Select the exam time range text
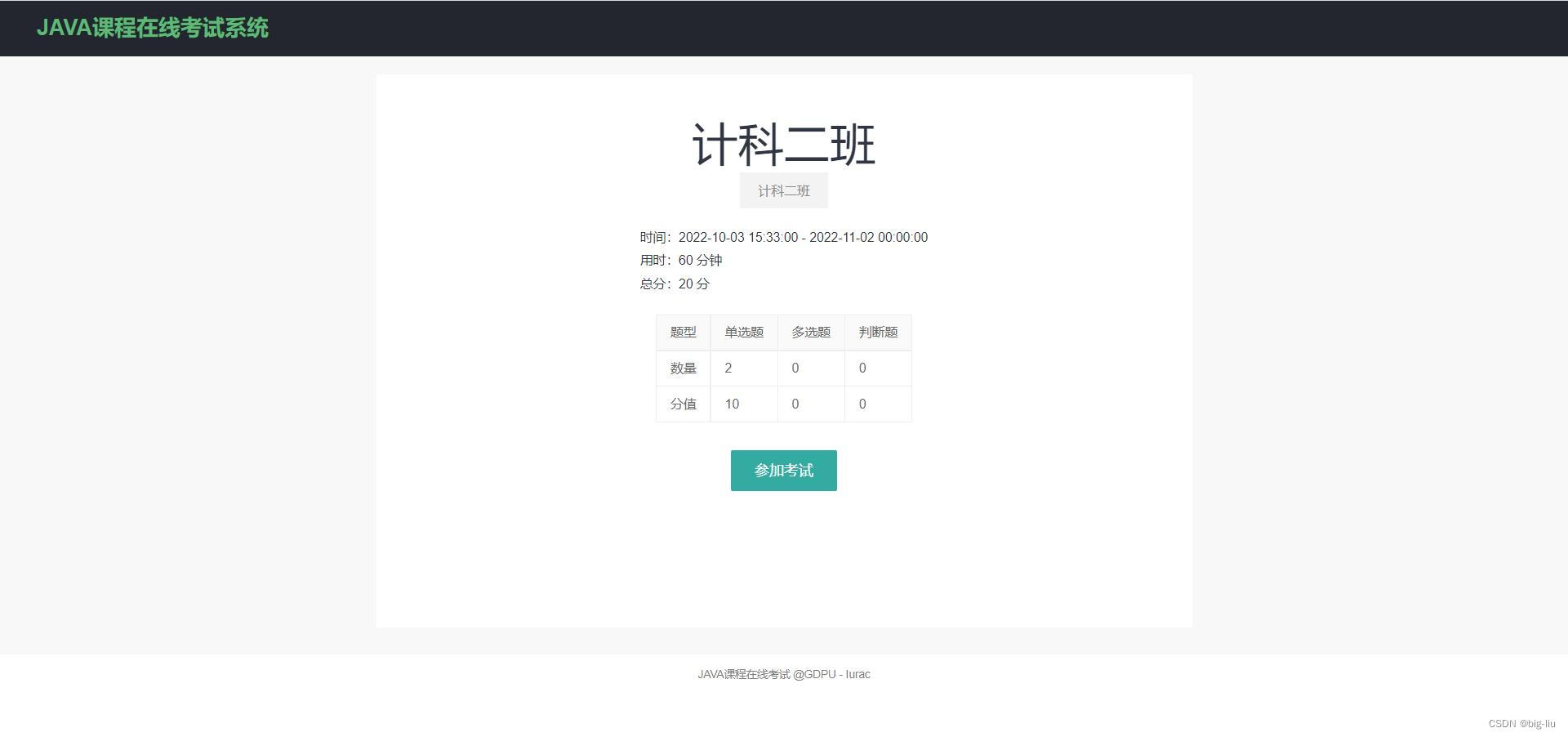 pyautogui.click(x=783, y=237)
